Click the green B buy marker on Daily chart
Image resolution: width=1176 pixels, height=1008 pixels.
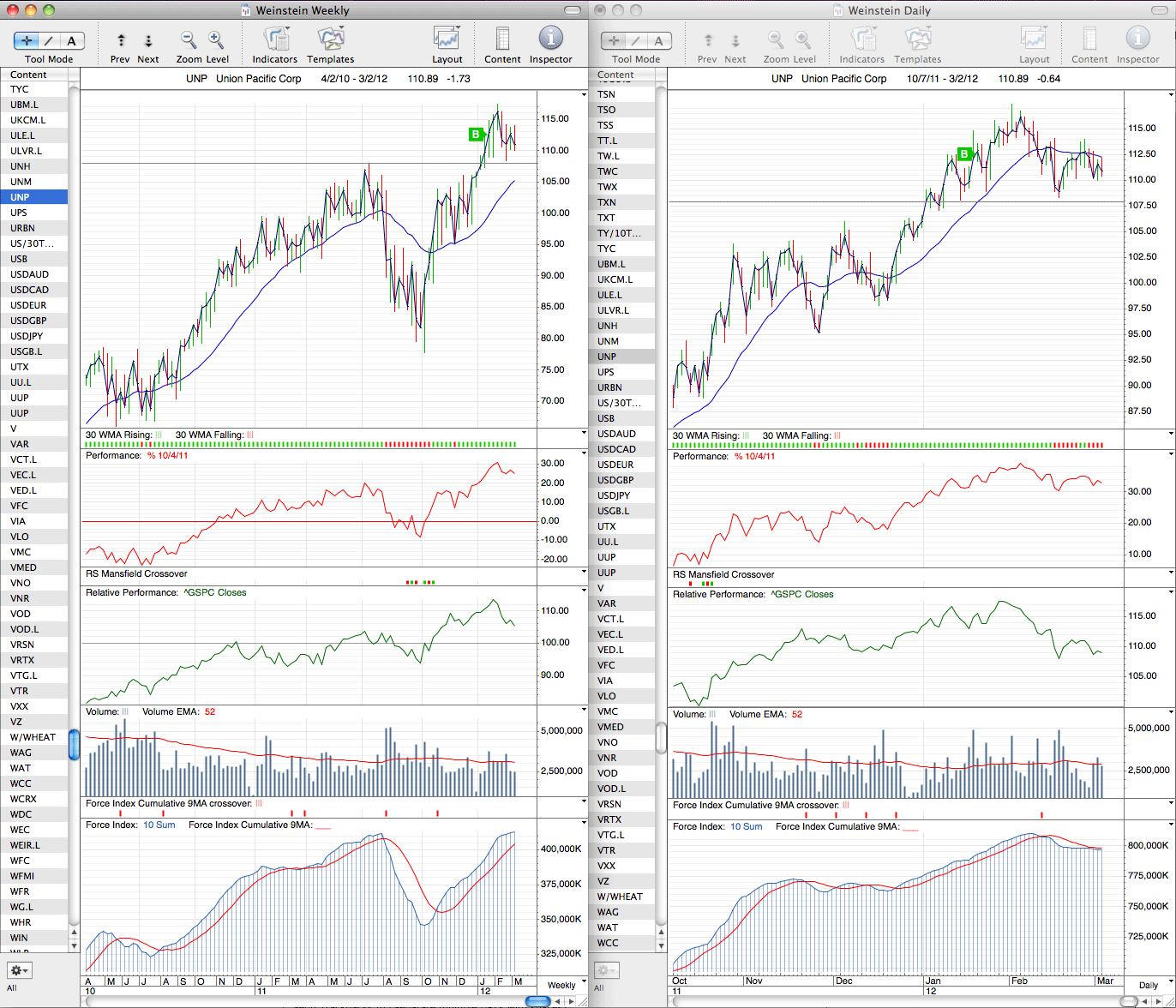[964, 154]
